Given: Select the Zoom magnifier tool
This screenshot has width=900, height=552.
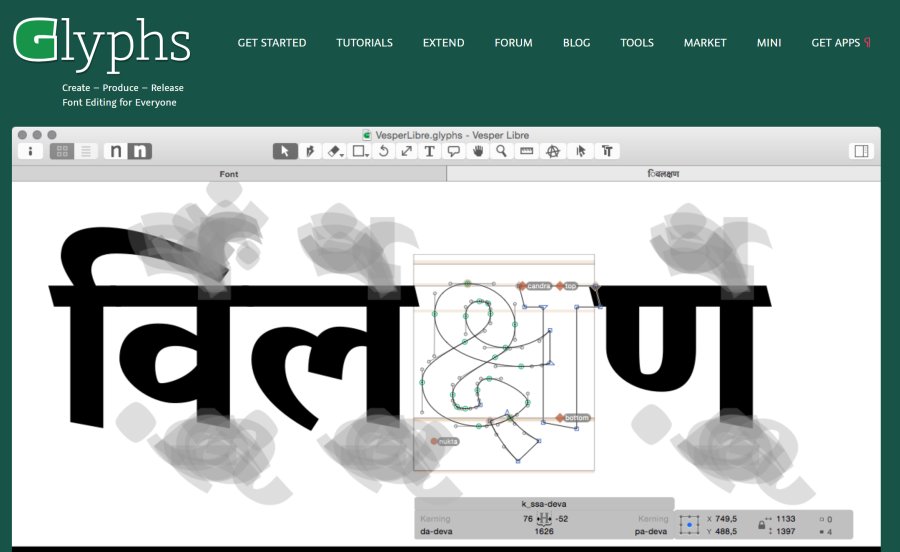Looking at the screenshot, I should pos(502,151).
